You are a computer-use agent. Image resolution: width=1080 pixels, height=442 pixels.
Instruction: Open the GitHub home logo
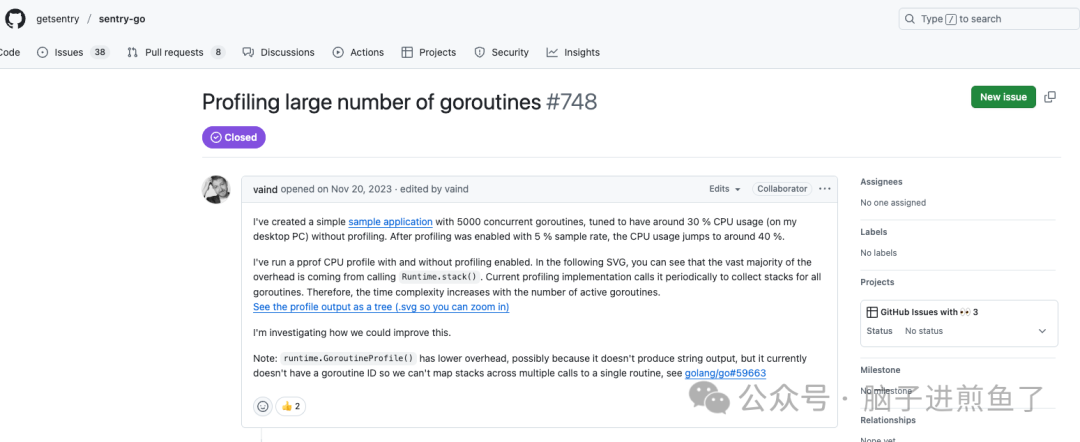point(15,19)
